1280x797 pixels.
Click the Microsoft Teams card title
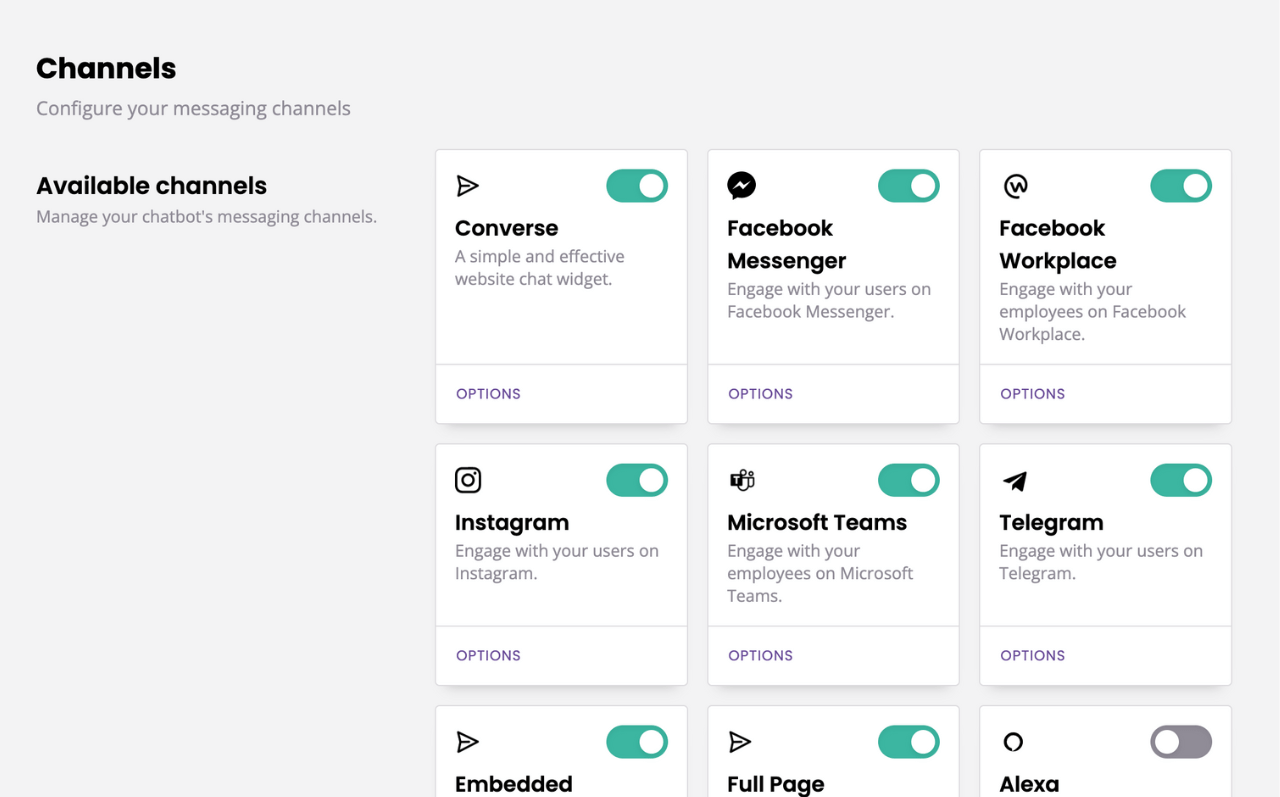coord(817,522)
